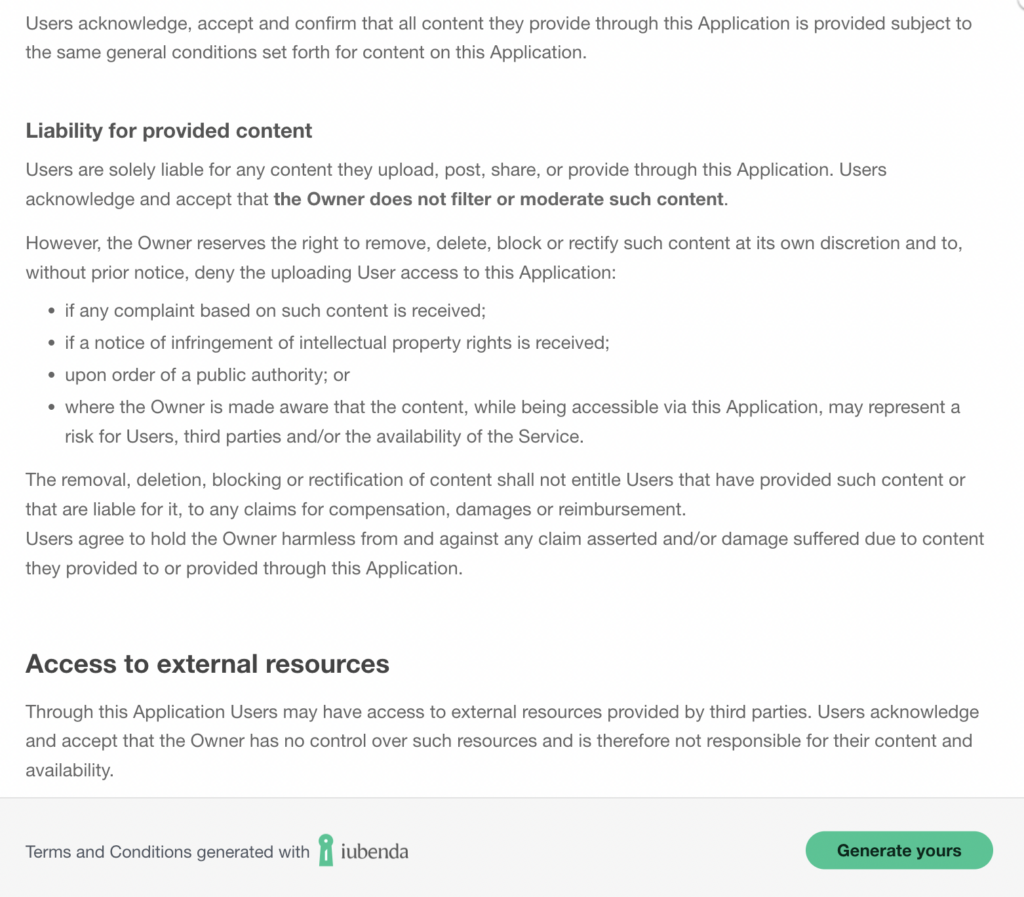Viewport: 1024px width, 897px height.
Task: Click the paragraph about external resources provided by third parties
Action: click(x=500, y=740)
